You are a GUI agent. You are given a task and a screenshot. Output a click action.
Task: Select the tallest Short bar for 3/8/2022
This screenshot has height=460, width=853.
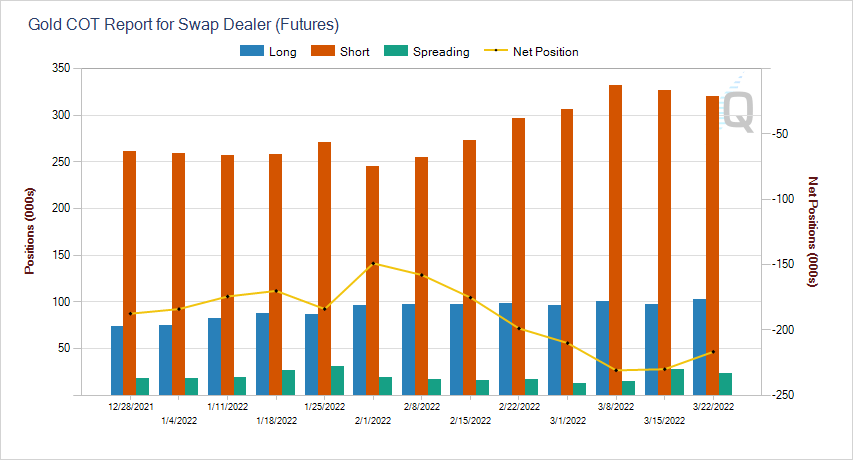pos(616,240)
